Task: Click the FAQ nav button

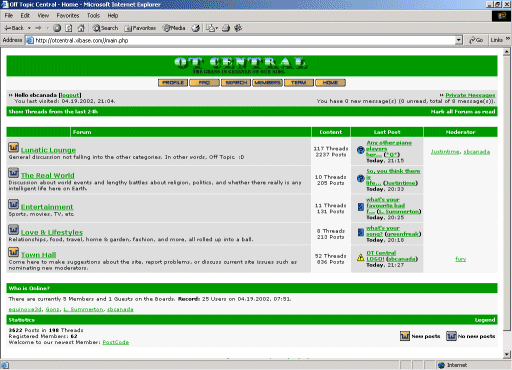Action: pyautogui.click(x=204, y=83)
